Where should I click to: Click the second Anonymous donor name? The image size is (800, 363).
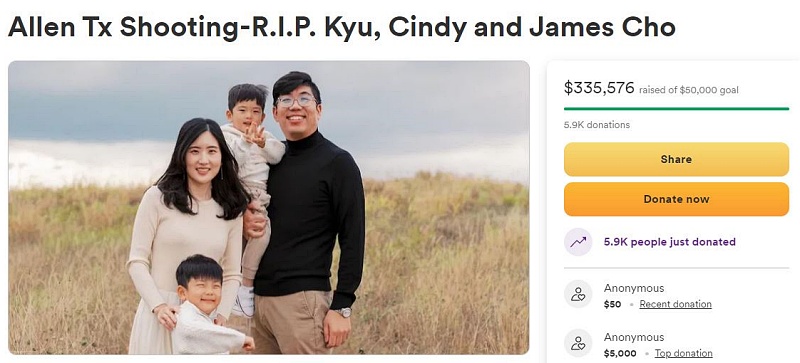pyautogui.click(x=634, y=337)
